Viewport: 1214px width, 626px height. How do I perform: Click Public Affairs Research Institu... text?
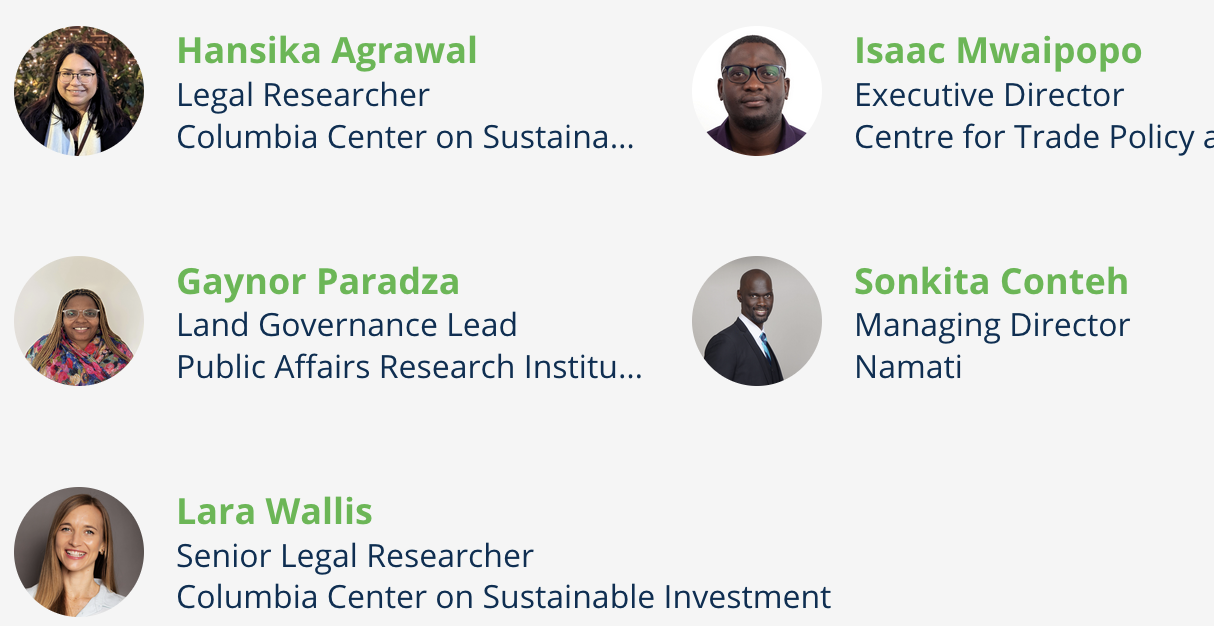pos(410,367)
